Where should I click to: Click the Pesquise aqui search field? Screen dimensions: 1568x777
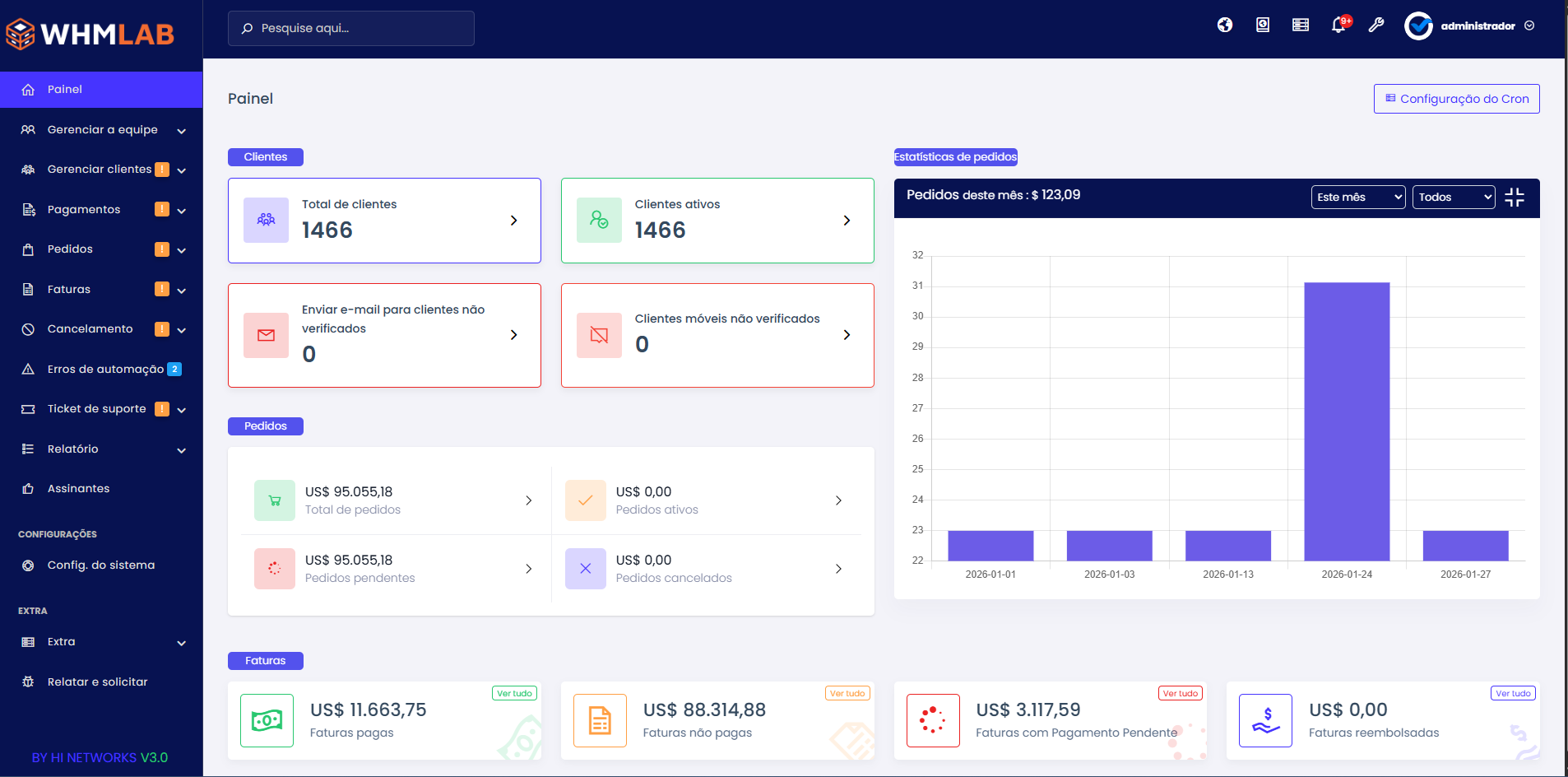click(351, 29)
